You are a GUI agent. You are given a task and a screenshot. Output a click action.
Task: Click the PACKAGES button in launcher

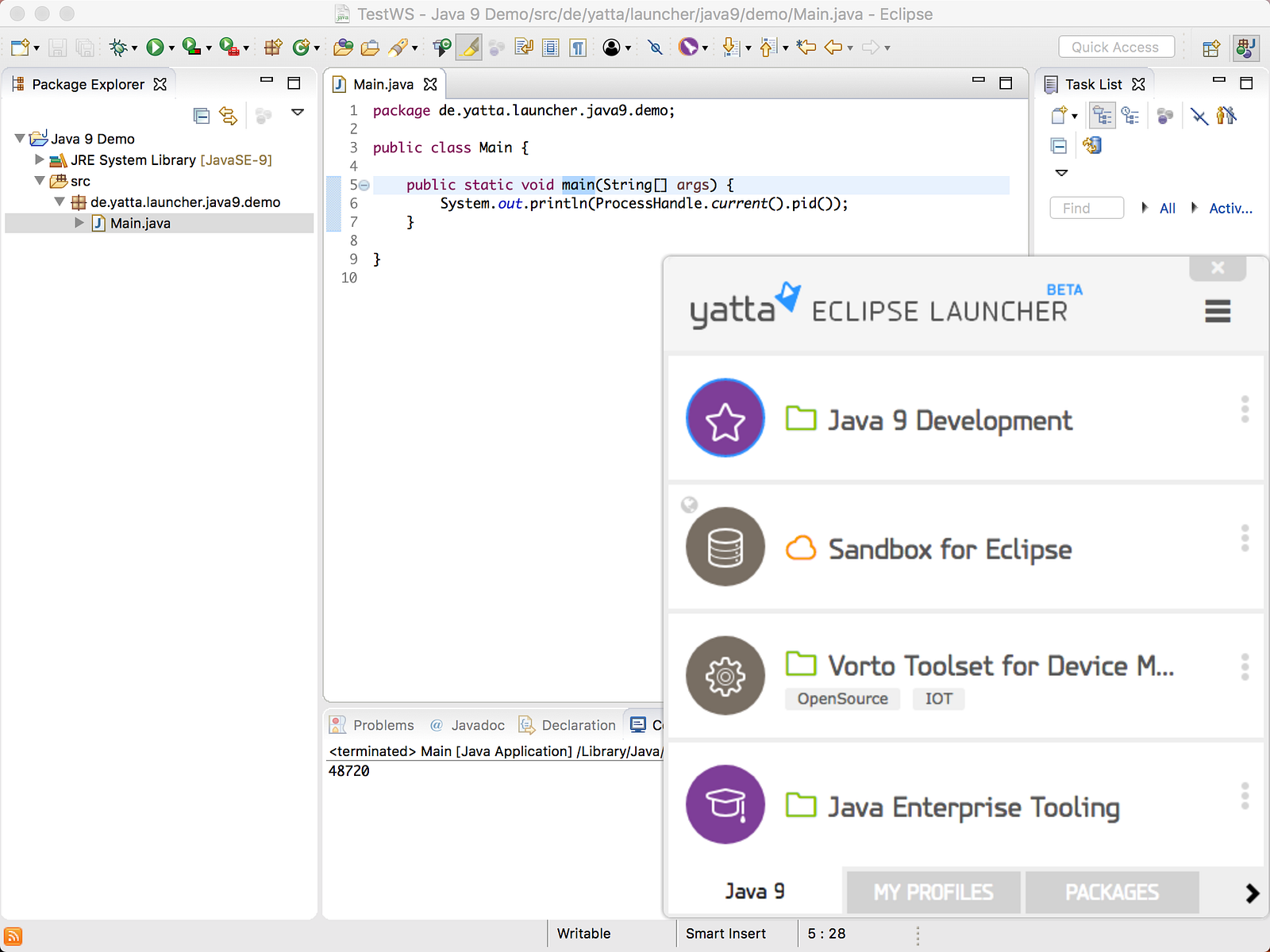(x=1111, y=892)
